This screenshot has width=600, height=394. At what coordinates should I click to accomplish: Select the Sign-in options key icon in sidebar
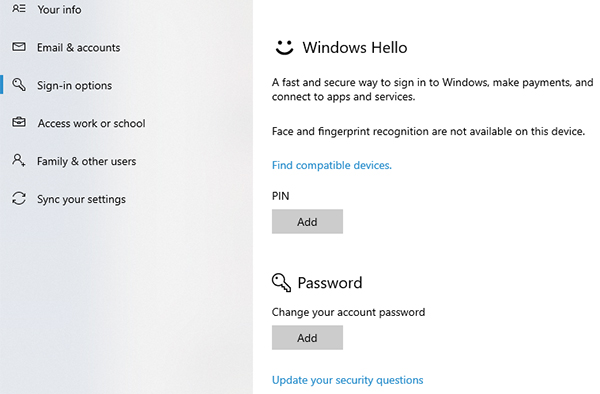click(19, 85)
